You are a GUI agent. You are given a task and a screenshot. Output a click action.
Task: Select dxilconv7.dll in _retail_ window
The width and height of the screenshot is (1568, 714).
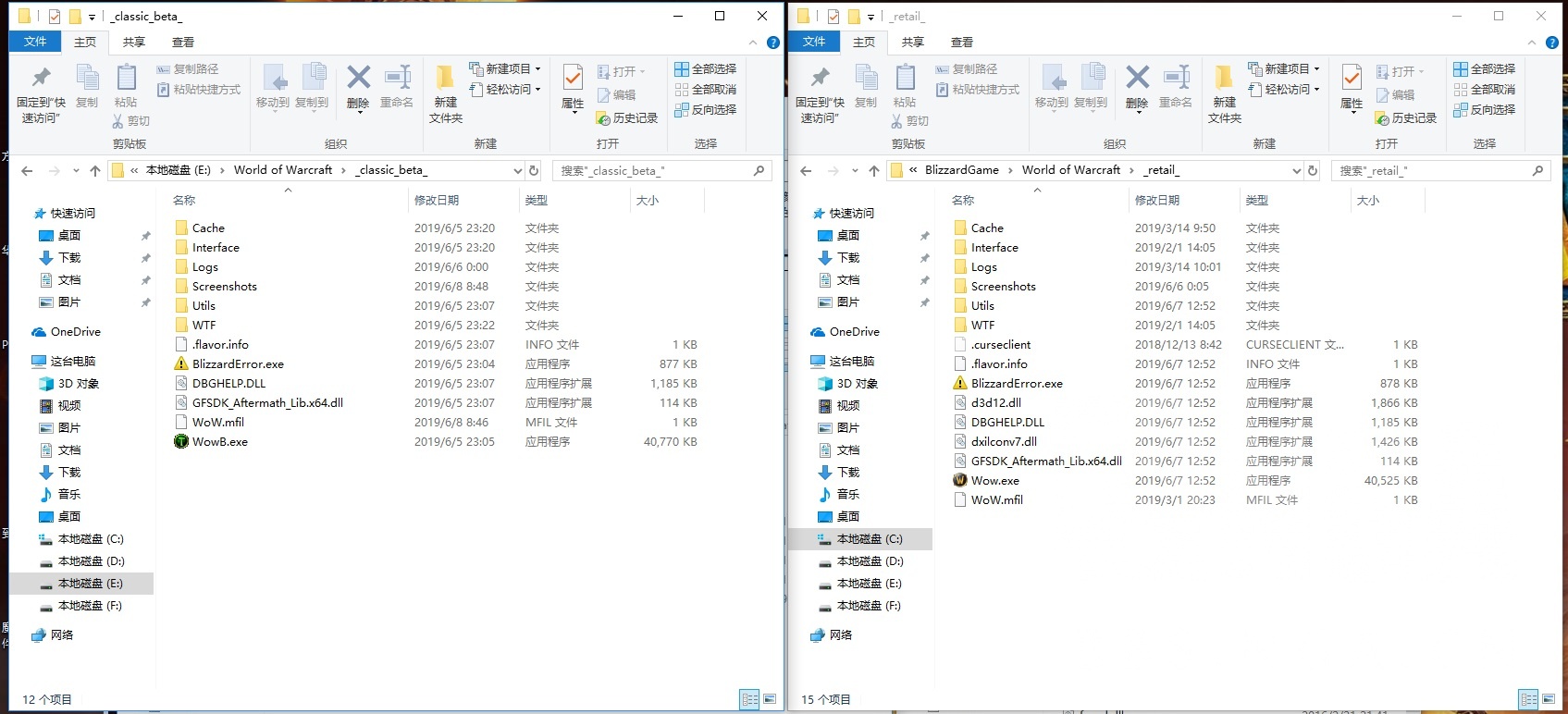[x=994, y=442]
